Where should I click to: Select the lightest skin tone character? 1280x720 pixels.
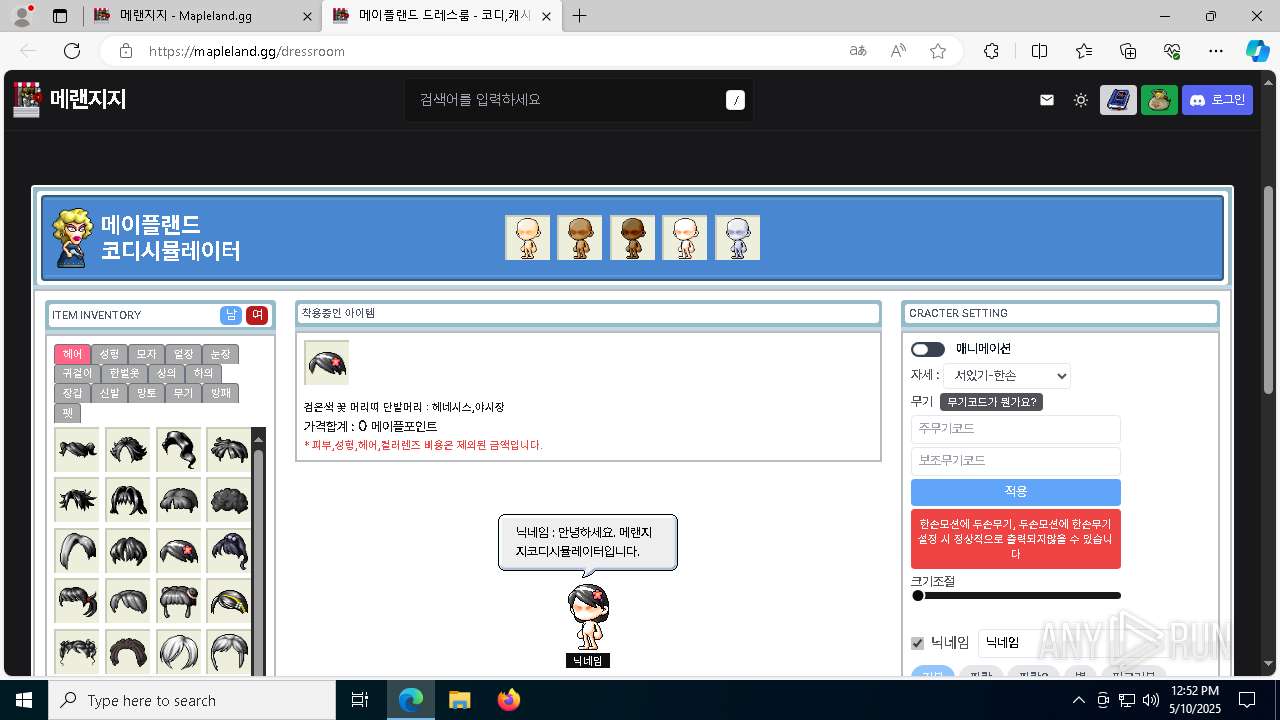tap(527, 238)
